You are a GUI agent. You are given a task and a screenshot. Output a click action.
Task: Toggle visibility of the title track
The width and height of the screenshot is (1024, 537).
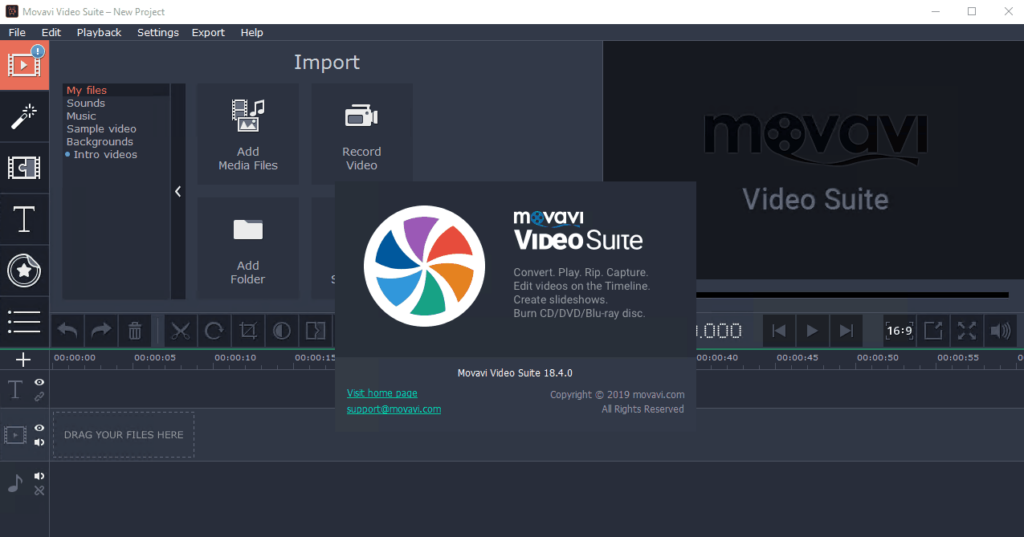[x=39, y=382]
